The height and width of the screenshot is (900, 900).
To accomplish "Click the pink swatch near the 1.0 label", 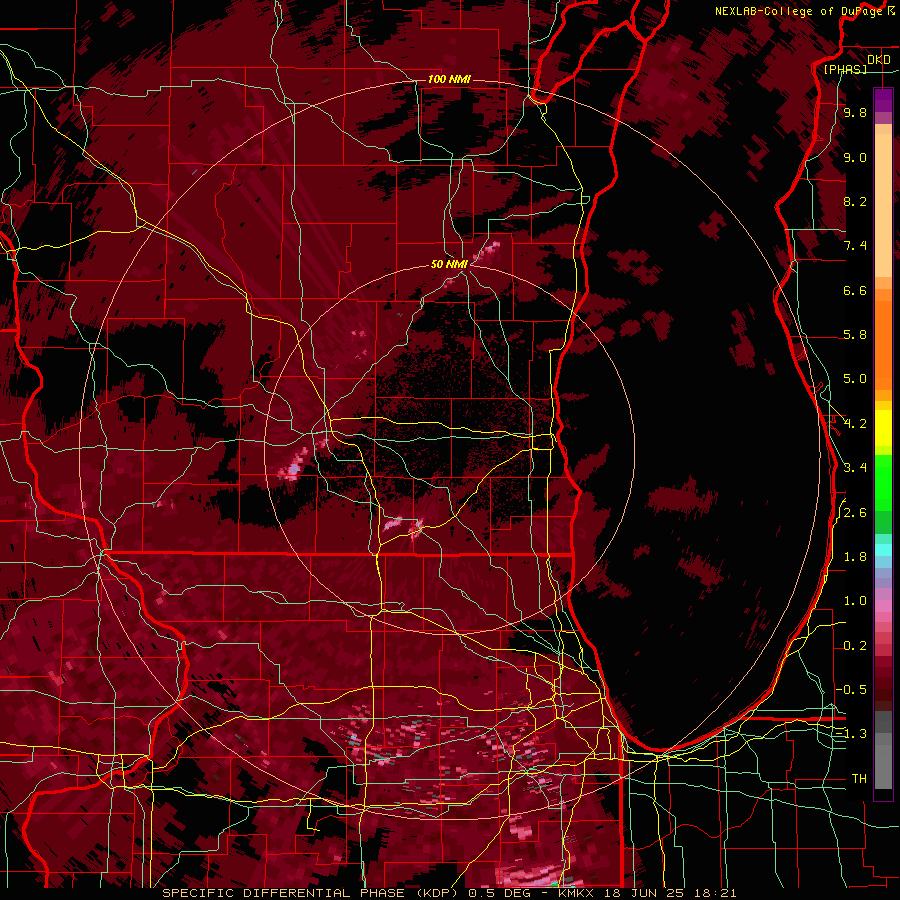I will 883,606.
